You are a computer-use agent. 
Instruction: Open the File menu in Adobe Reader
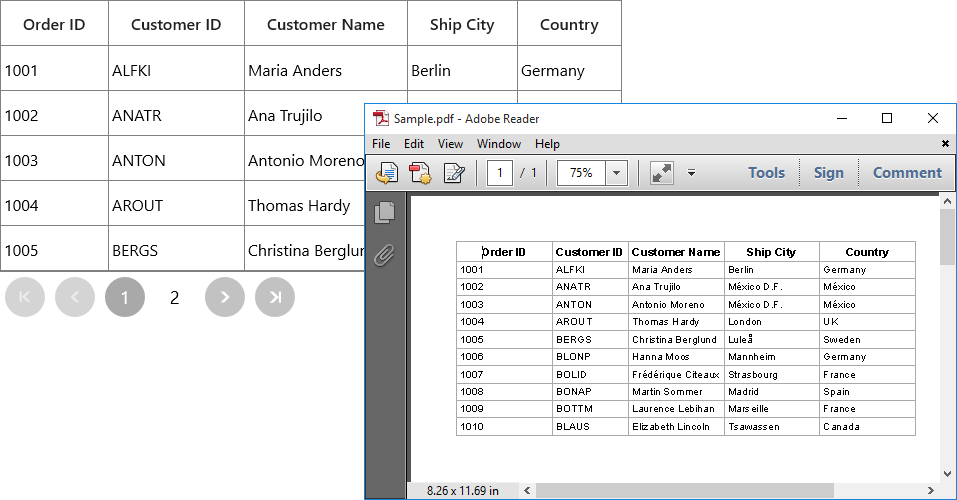(x=381, y=143)
